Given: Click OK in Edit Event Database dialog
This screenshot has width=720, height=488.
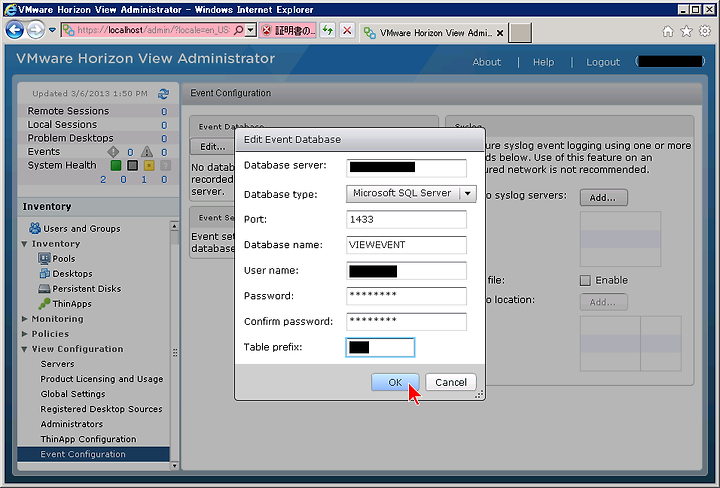Looking at the screenshot, I should [395, 382].
